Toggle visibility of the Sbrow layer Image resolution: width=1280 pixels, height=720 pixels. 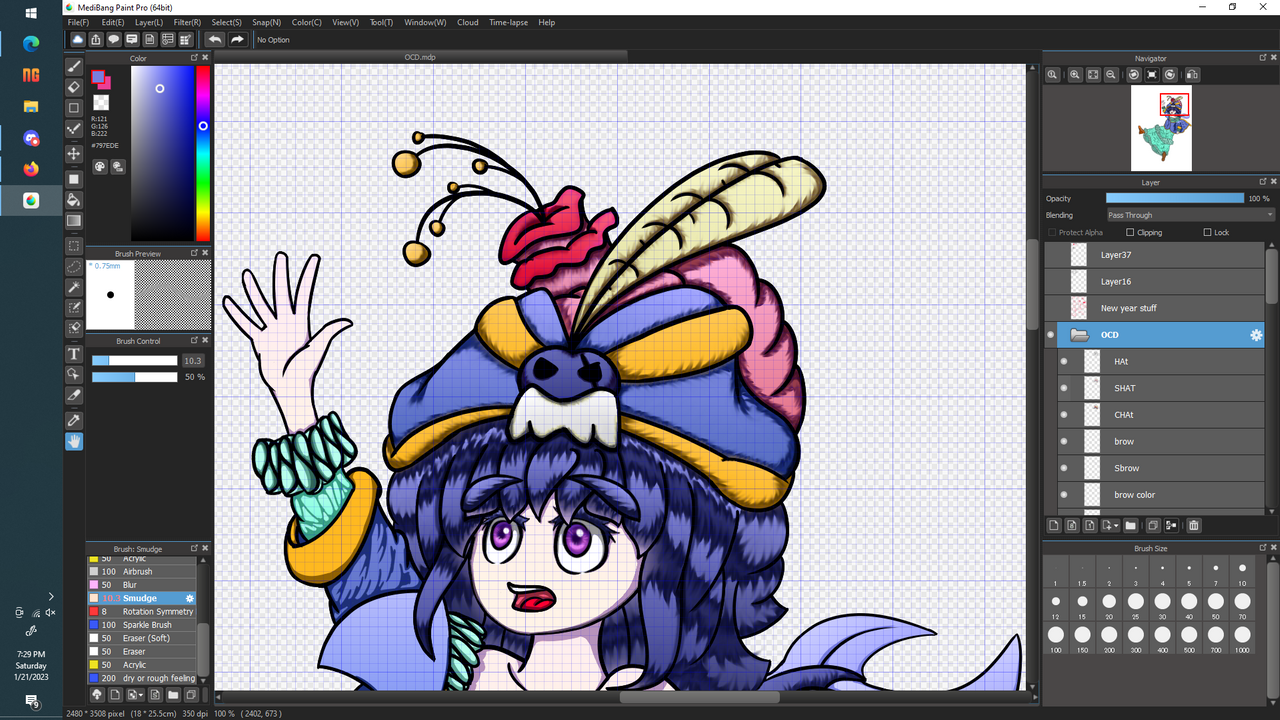coord(1064,468)
